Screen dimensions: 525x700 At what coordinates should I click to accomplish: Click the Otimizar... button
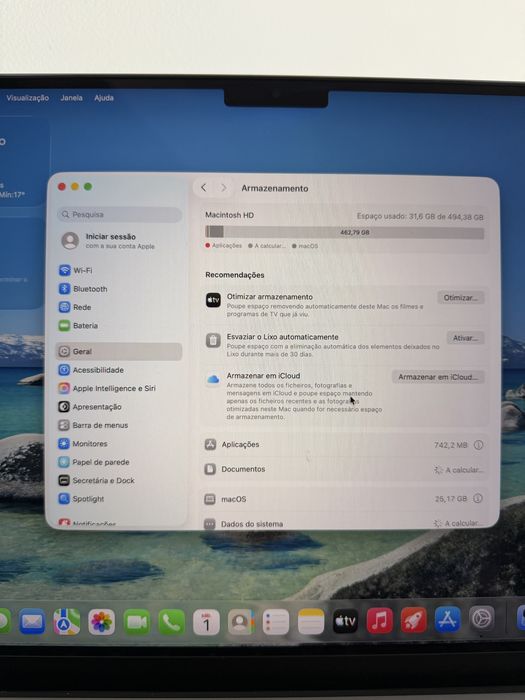(x=461, y=298)
